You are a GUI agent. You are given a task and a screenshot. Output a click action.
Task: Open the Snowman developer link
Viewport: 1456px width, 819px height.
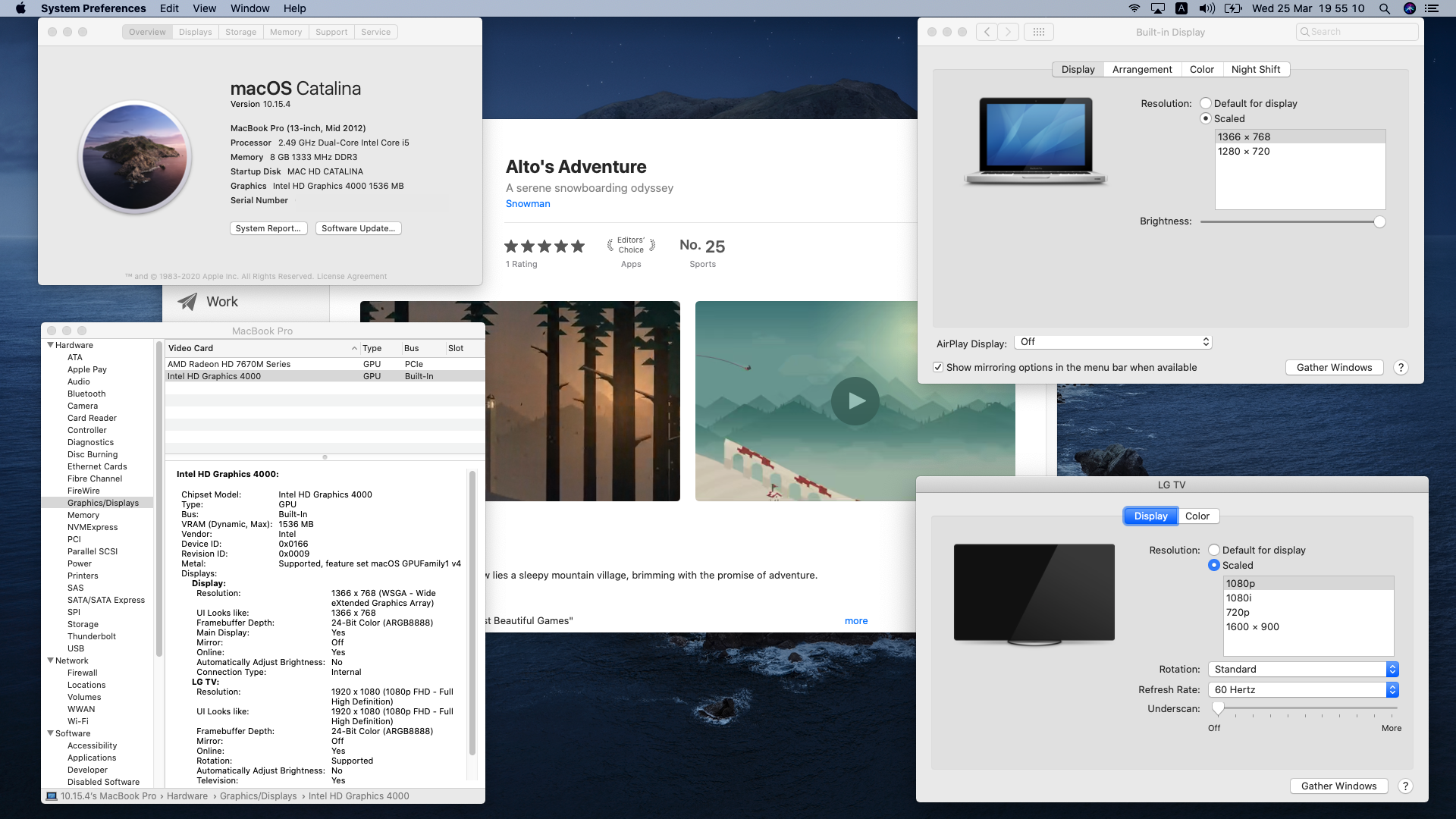pos(529,203)
